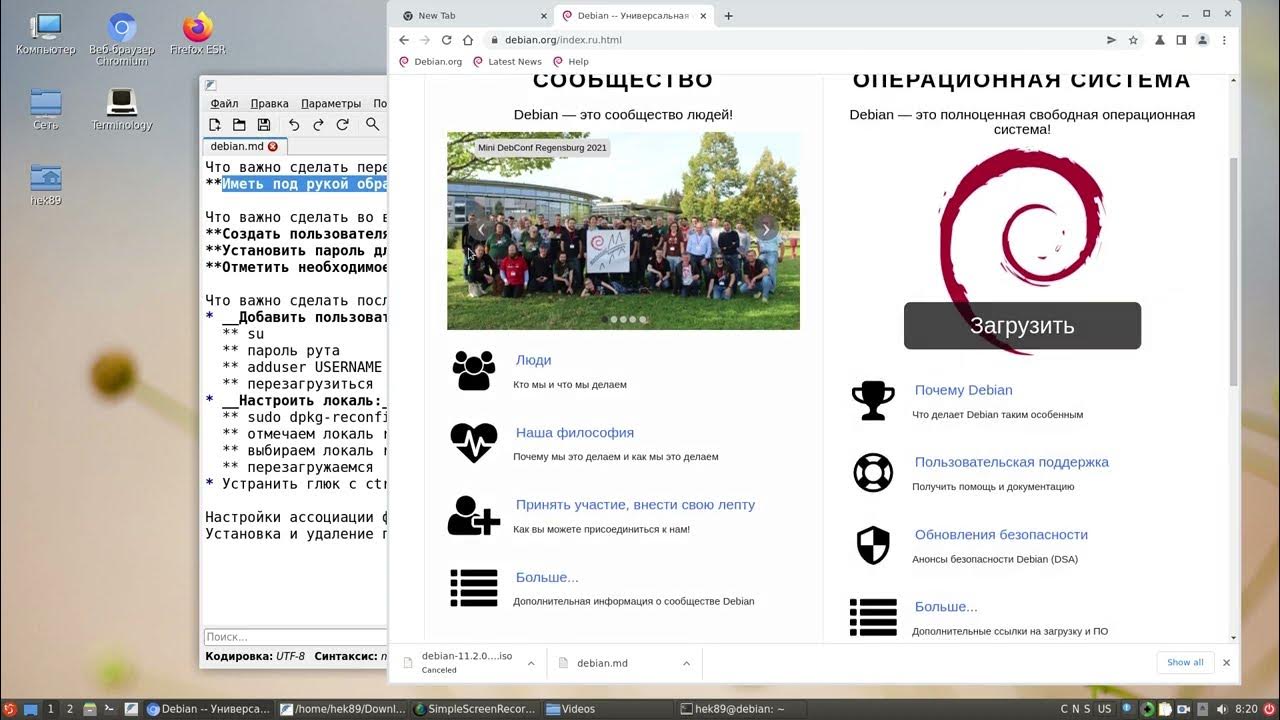Open the Пользовательская поддержка link
This screenshot has height=720, width=1280.
(x=1011, y=462)
